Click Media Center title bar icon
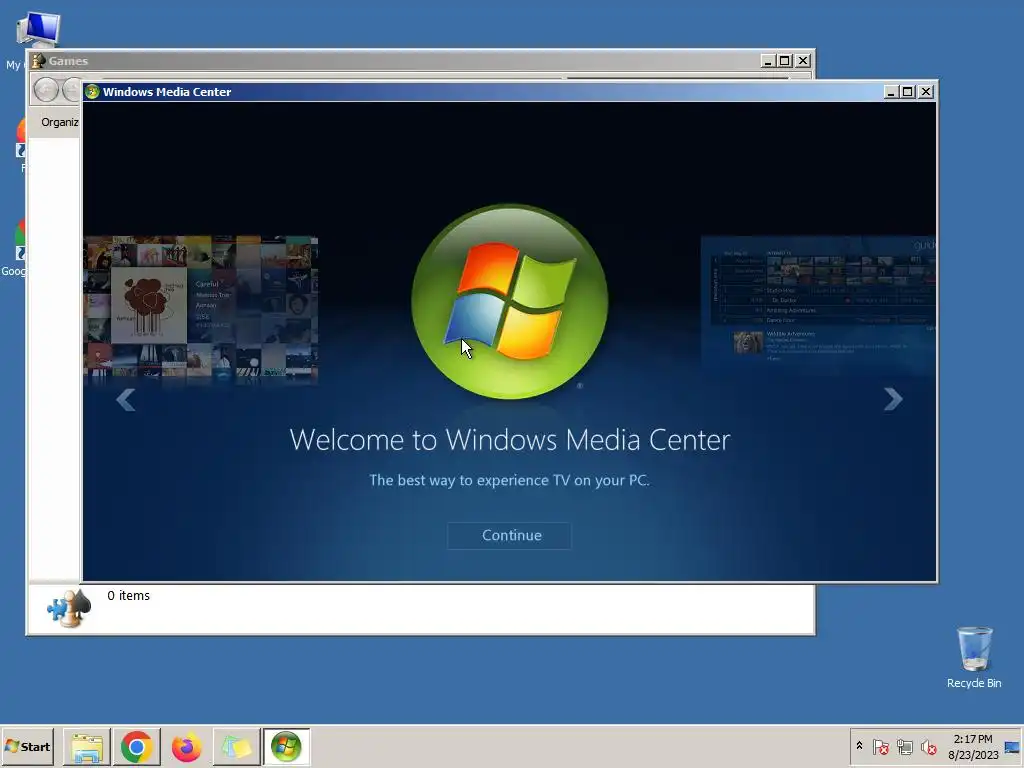The image size is (1024, 768). coord(92,92)
